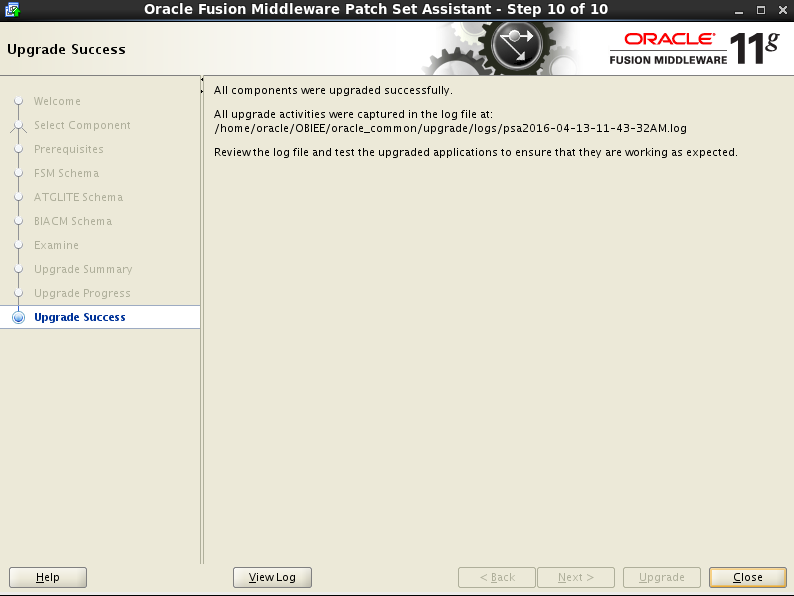Select the Examine step
Screen dimensions: 794x596
tap(56, 245)
